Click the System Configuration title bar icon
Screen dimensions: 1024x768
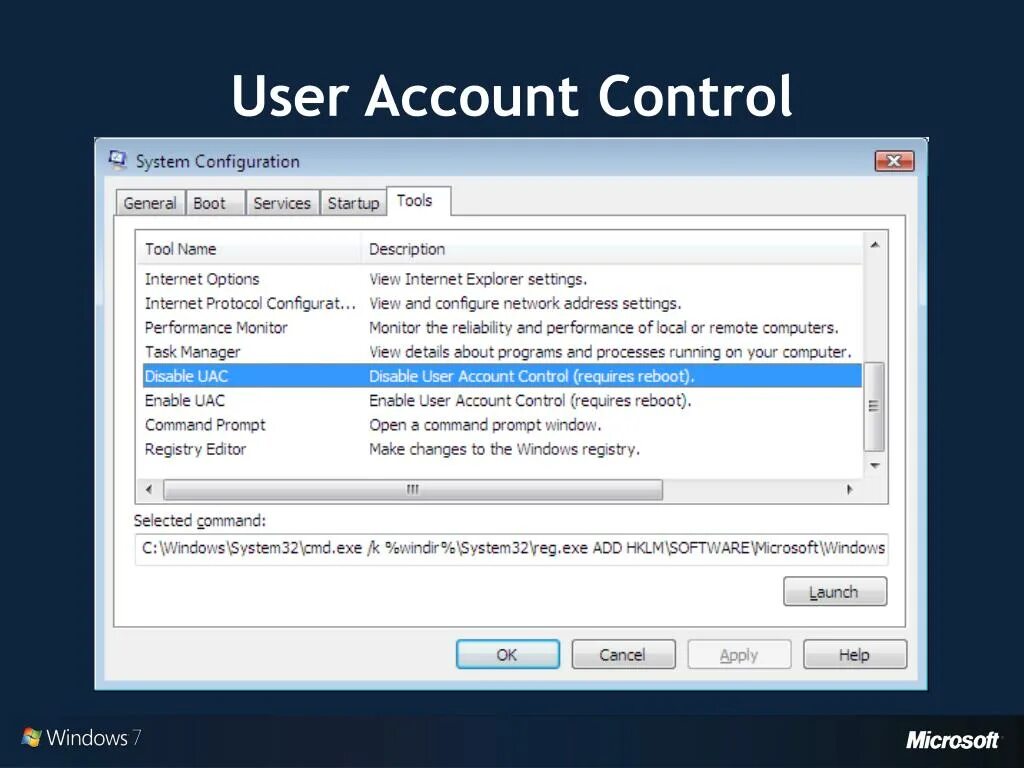coord(118,160)
